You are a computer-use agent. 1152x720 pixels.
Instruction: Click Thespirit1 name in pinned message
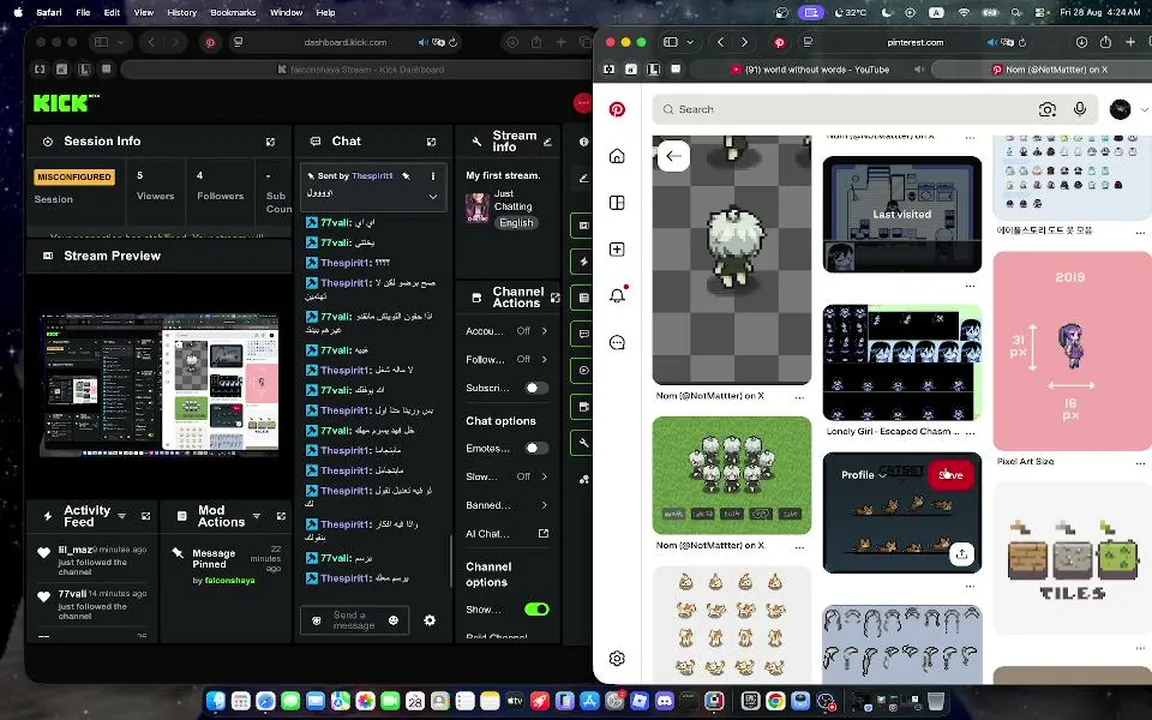click(x=372, y=176)
